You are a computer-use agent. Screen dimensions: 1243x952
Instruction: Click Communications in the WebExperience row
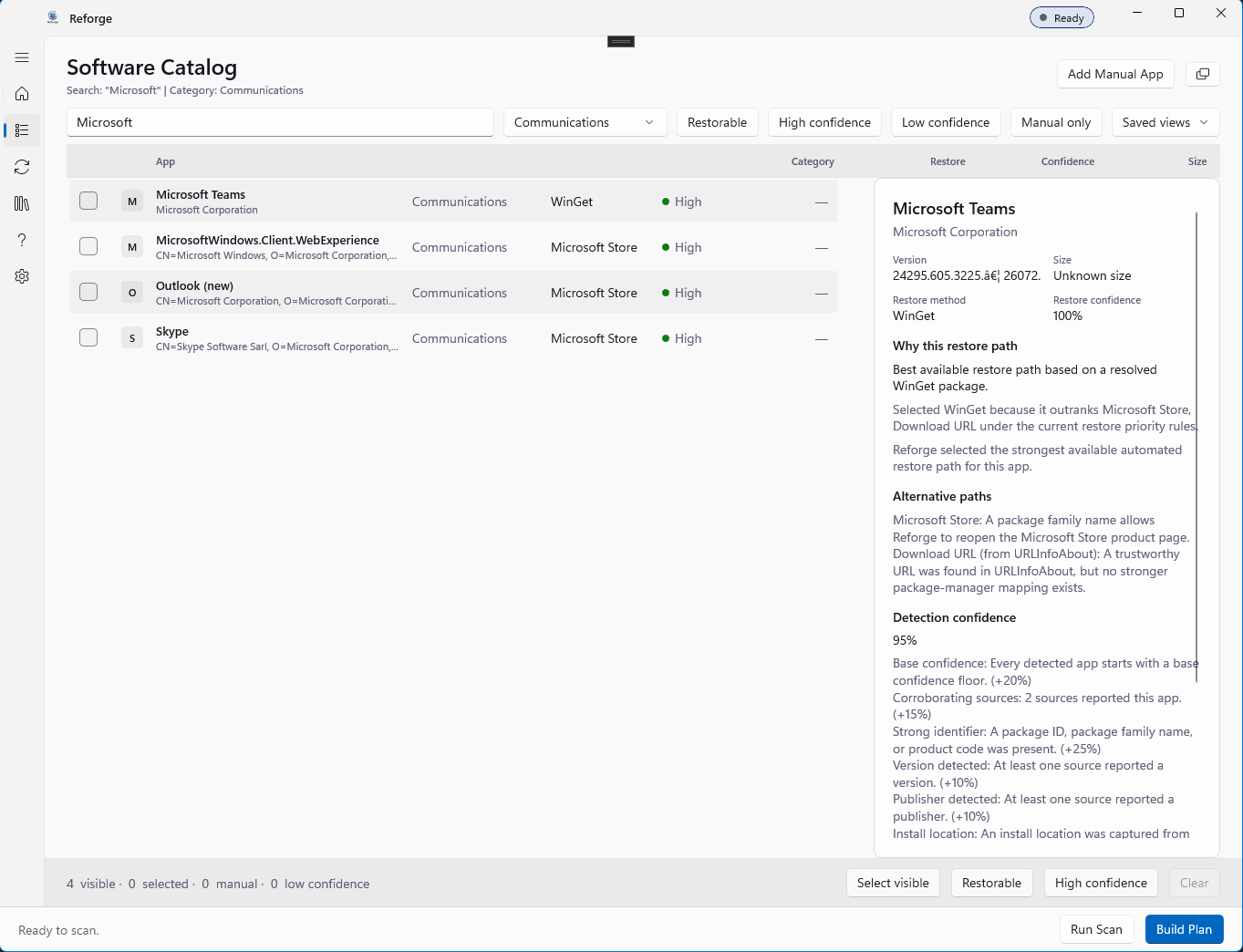pos(459,247)
